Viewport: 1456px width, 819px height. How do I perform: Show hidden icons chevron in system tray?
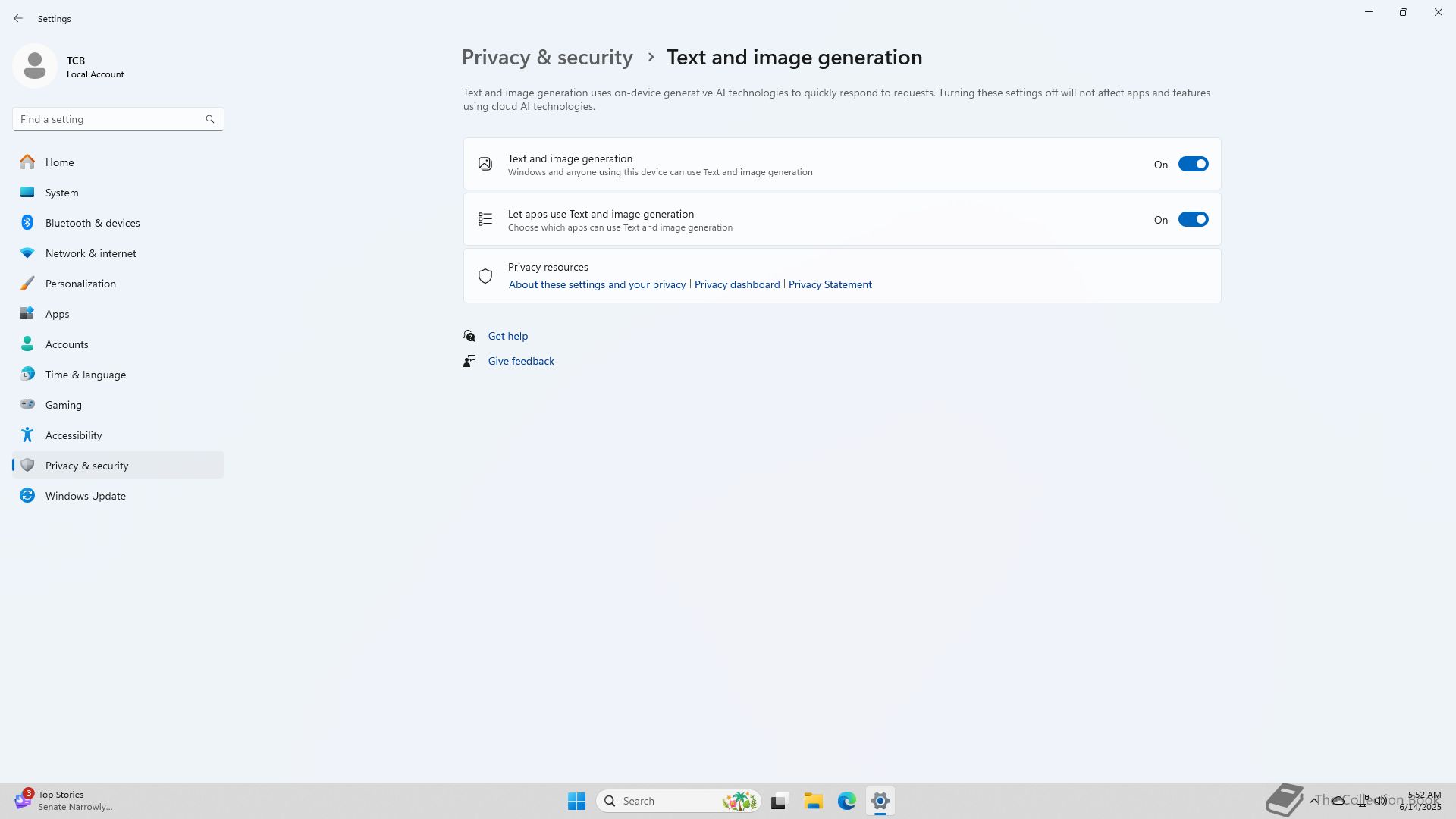(x=1313, y=801)
